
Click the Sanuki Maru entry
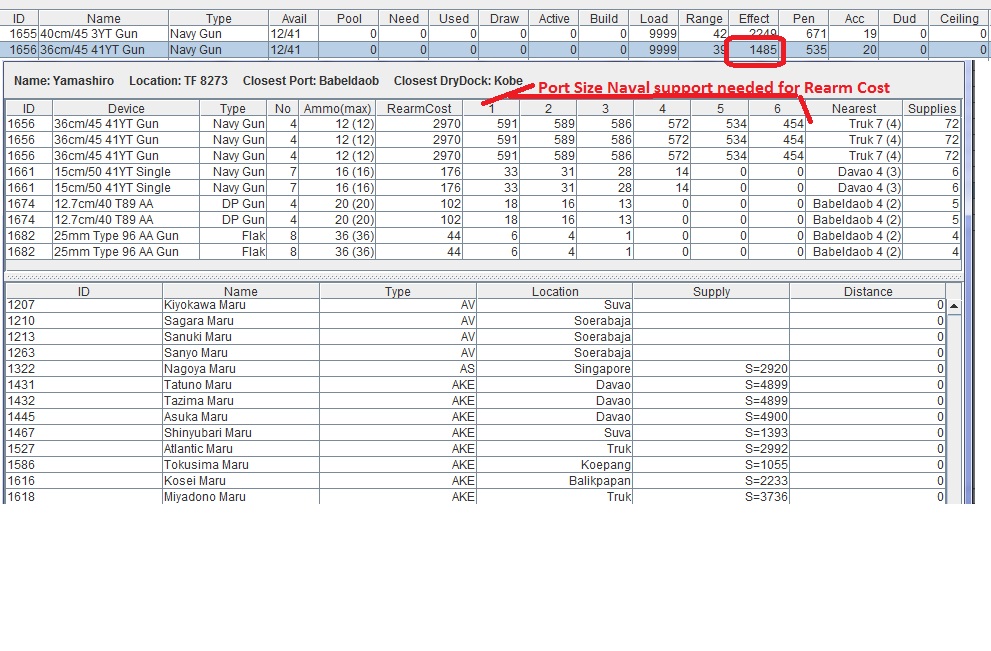(x=476, y=336)
